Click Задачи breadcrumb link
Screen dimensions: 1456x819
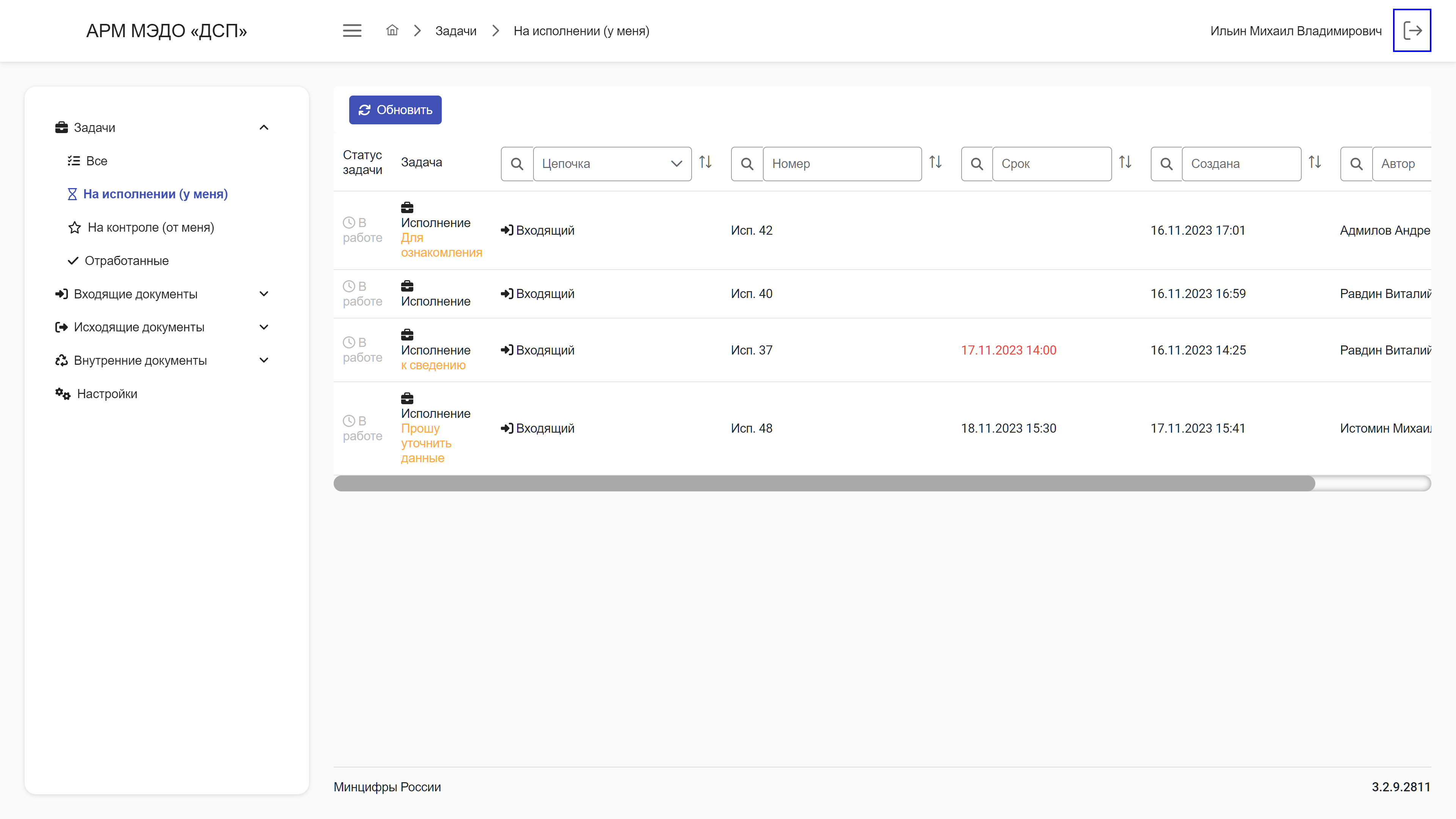point(455,31)
